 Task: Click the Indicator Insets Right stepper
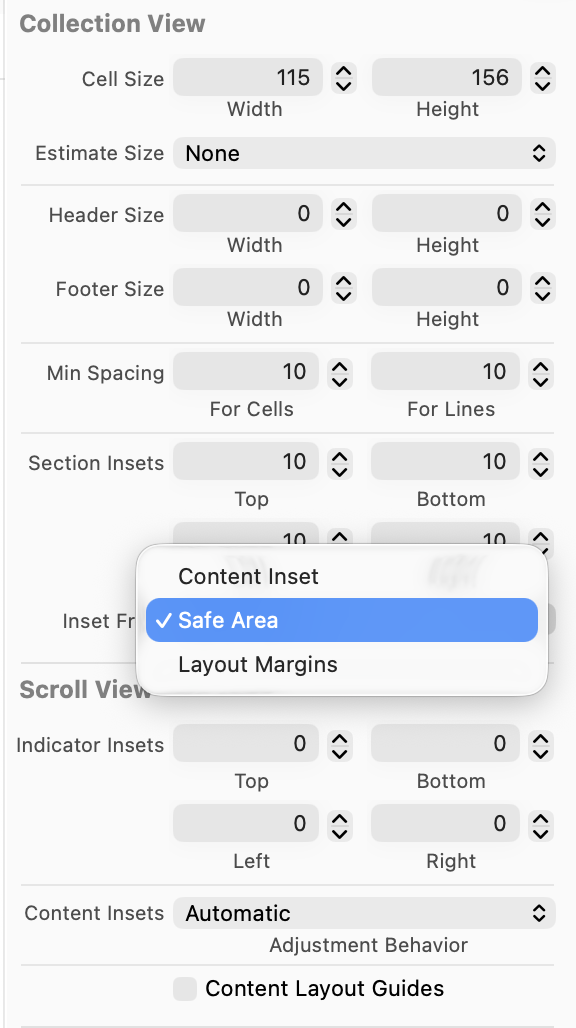[540, 823]
